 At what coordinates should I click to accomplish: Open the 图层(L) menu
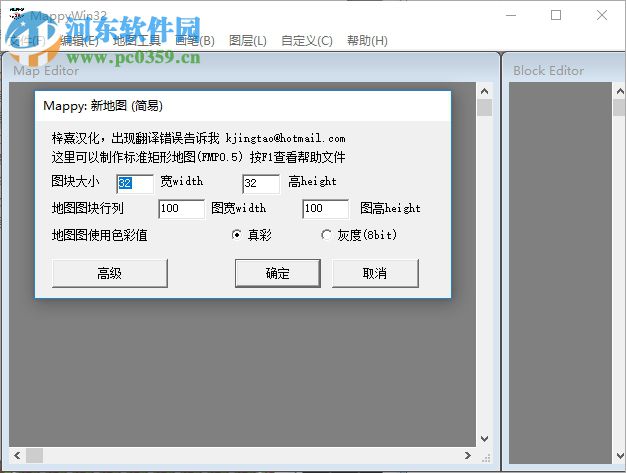[248, 41]
